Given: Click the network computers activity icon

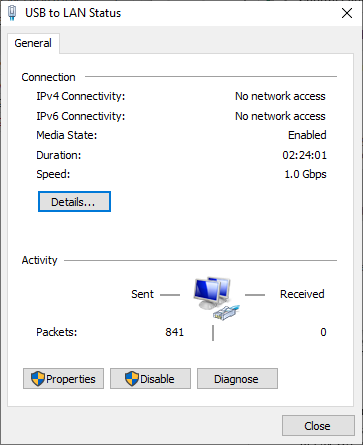Looking at the screenshot, I should [216, 298].
